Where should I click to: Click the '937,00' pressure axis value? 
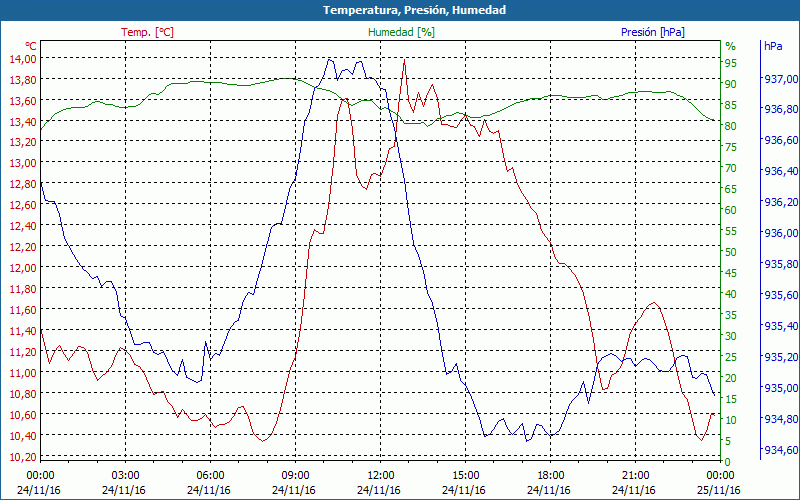click(x=779, y=79)
